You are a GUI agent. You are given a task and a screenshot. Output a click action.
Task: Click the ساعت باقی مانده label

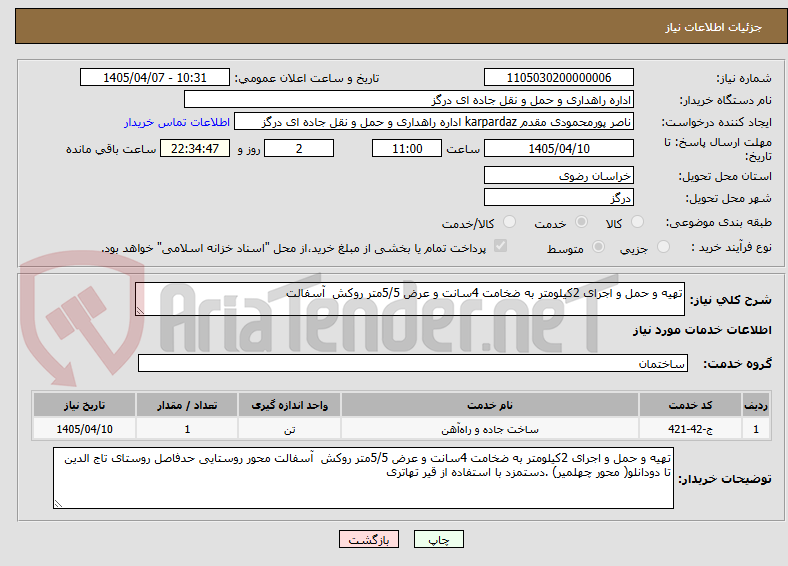111,149
